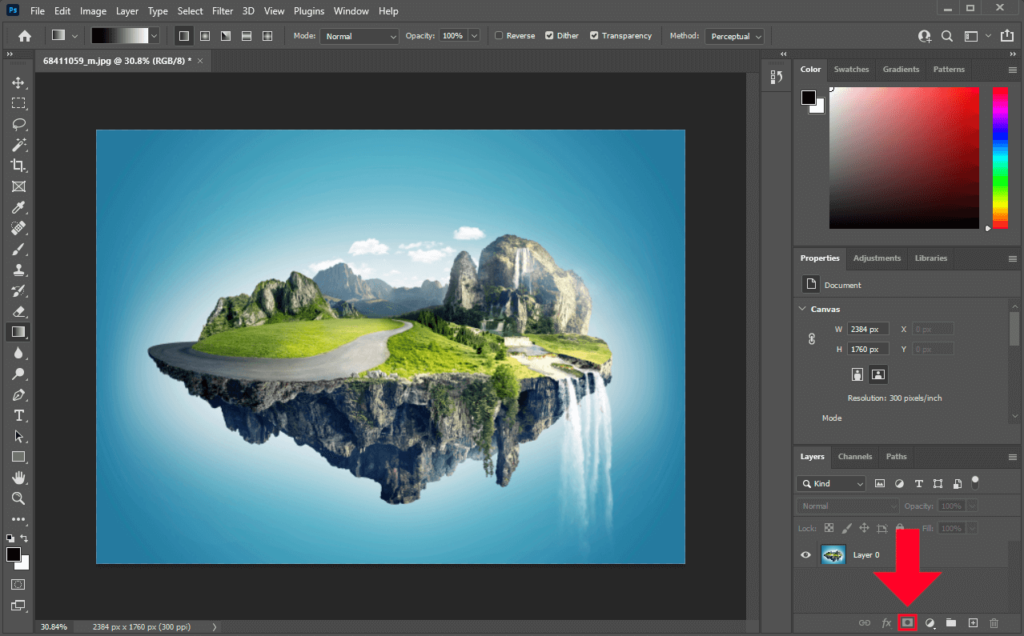
Task: Open the gradient Mode dropdown
Action: click(358, 35)
